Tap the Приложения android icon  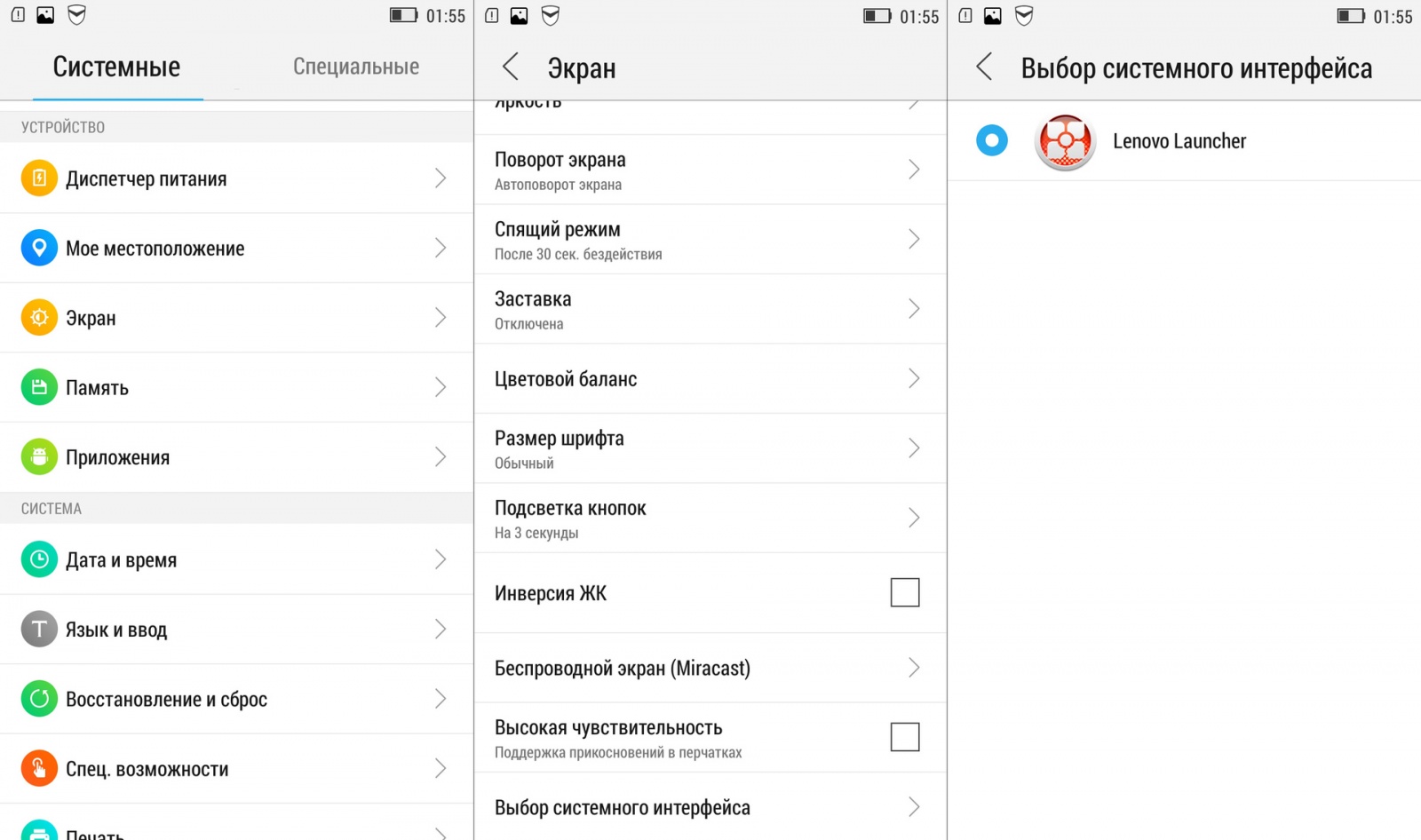pos(39,457)
